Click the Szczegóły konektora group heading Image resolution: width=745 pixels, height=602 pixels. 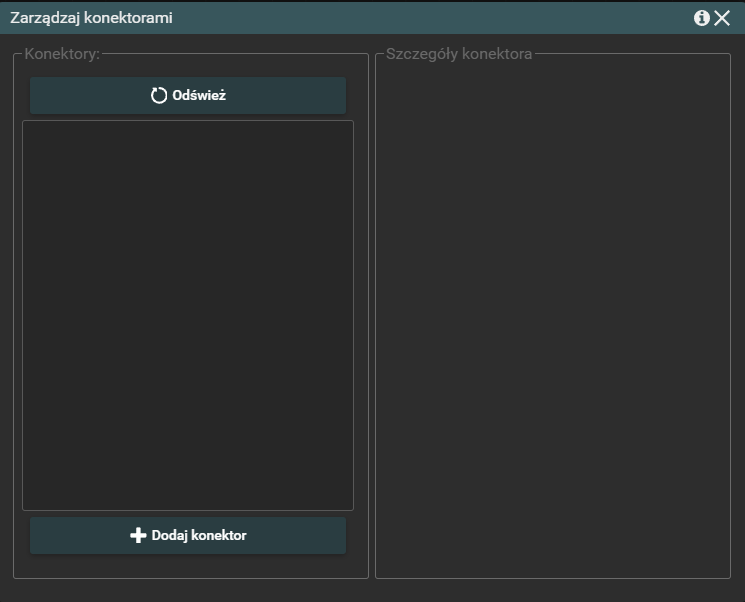[x=459, y=54]
